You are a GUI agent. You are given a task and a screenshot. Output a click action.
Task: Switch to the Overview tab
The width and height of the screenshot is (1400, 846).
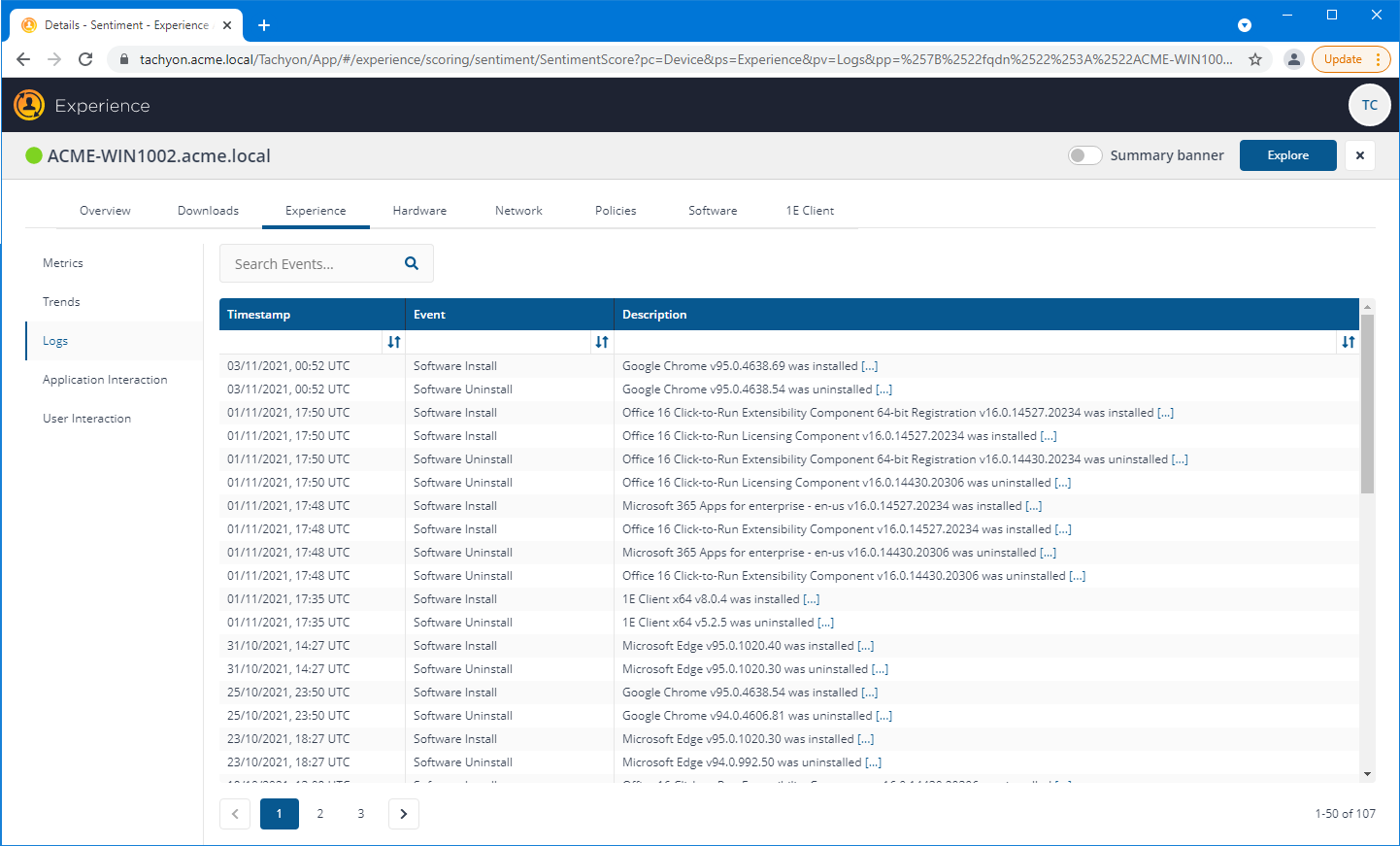pyautogui.click(x=105, y=211)
